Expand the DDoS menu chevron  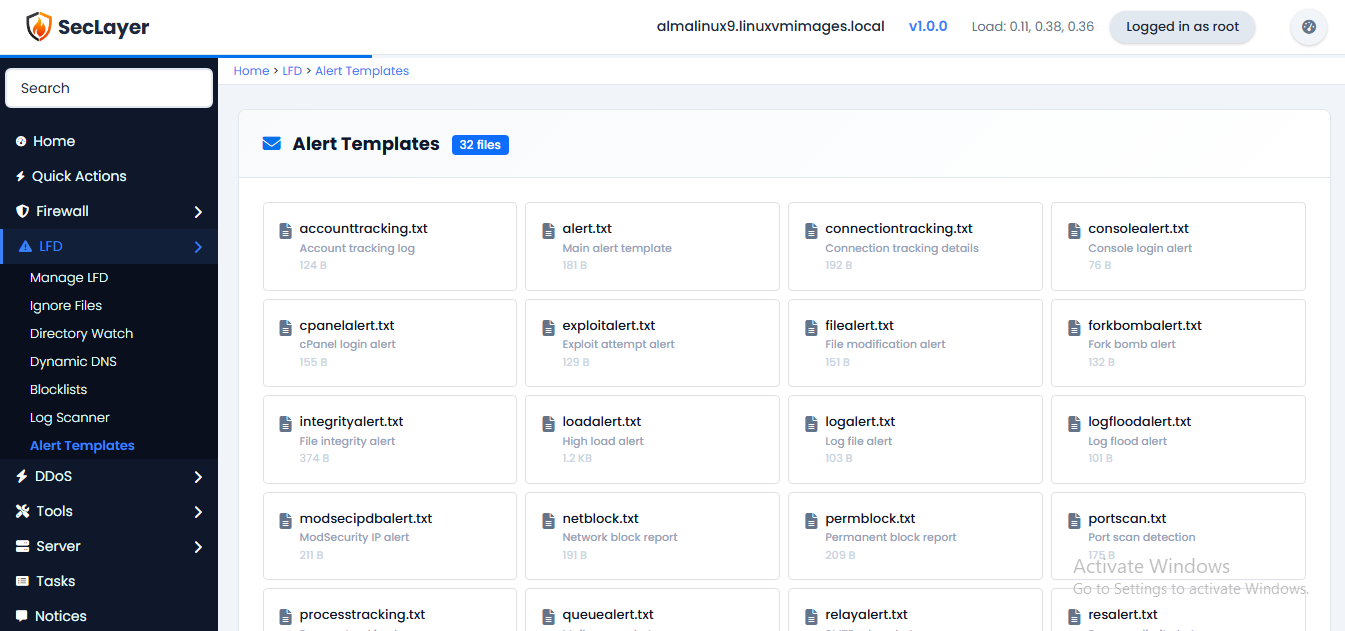(x=198, y=477)
